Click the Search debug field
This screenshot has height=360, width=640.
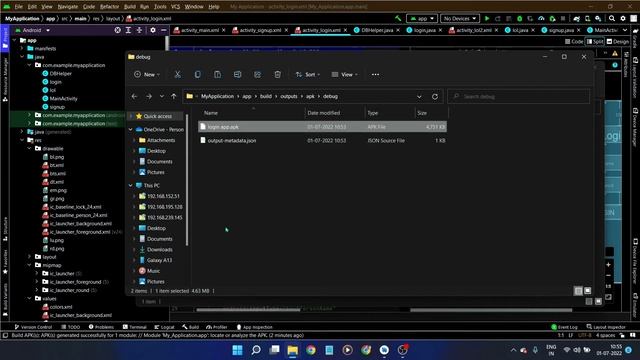(x=519, y=96)
